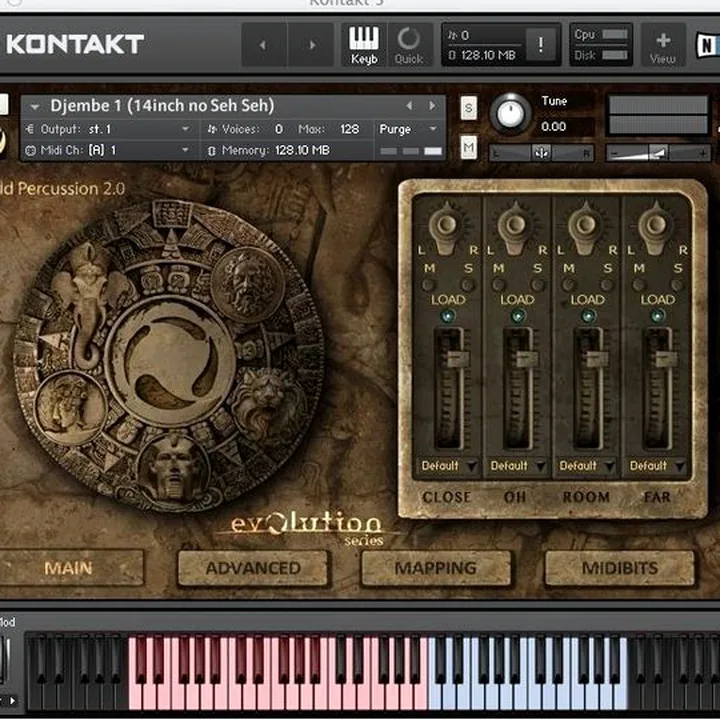Load the next instrument beside the Djembe name
The width and height of the screenshot is (720, 720).
432,106
